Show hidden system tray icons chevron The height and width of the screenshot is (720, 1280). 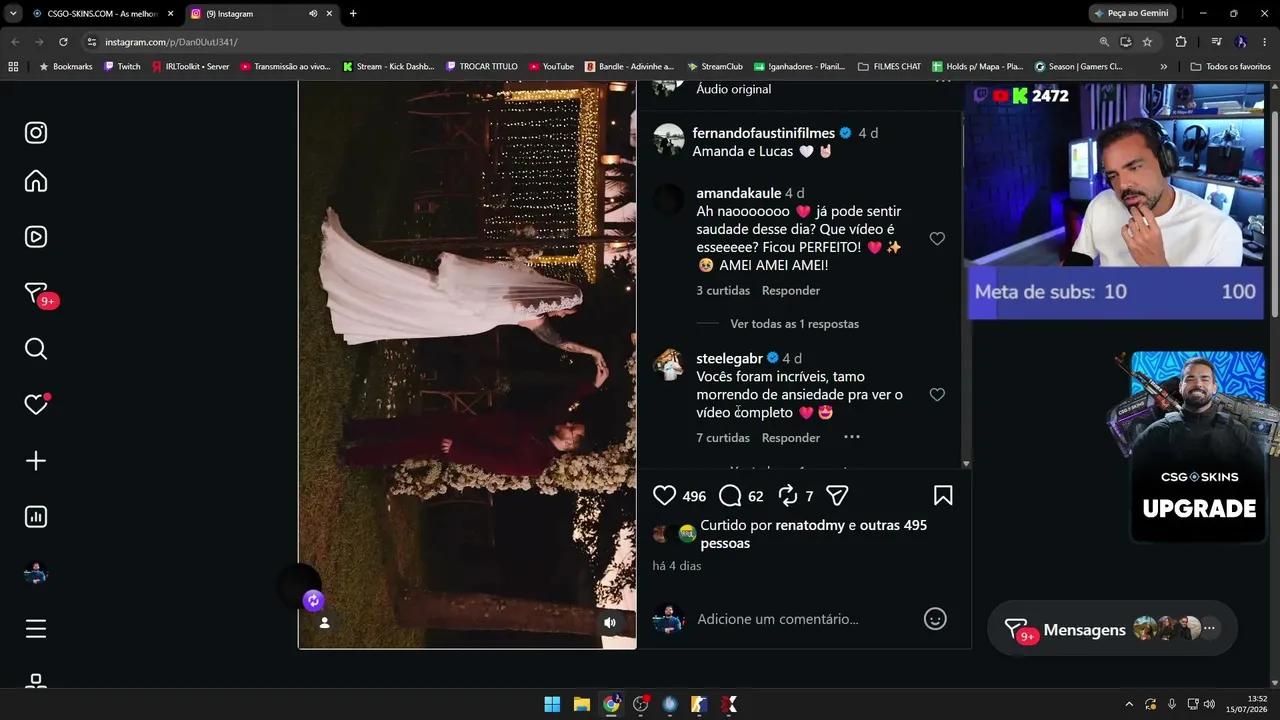(1129, 704)
